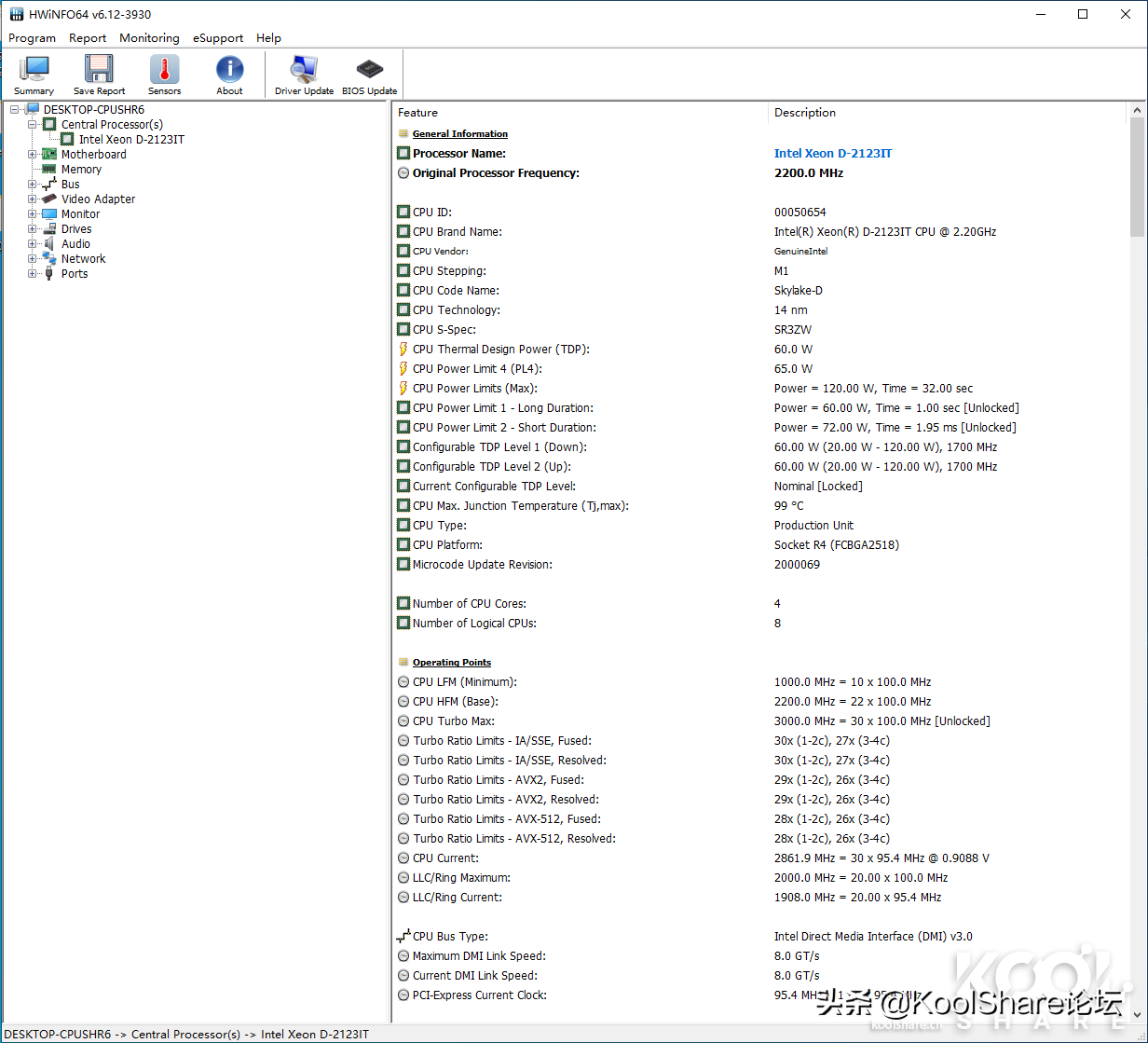Viewport: 1148px width, 1043px height.
Task: Select Memory in the device tree
Action: click(x=81, y=170)
